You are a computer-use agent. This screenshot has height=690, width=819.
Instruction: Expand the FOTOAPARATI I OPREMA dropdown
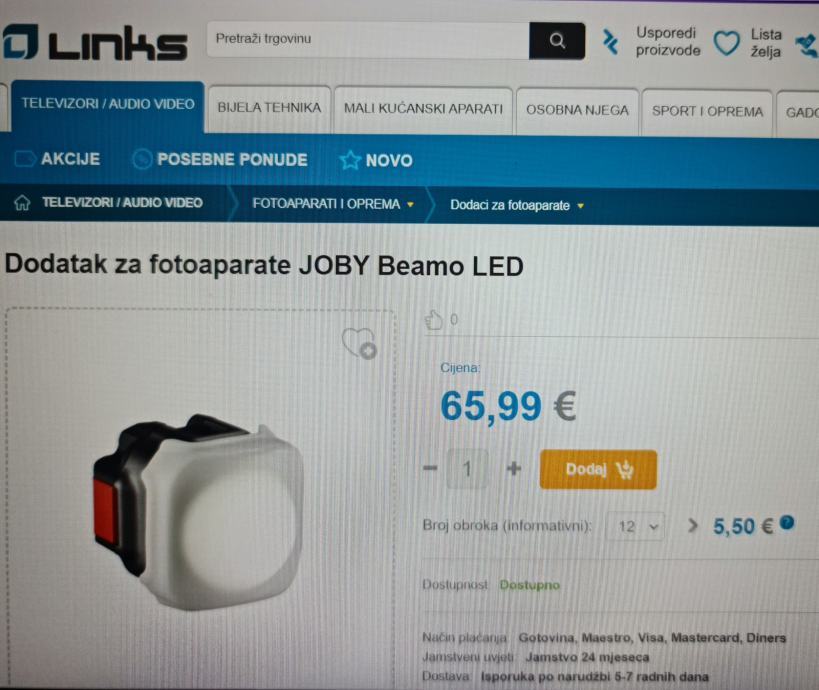pyautogui.click(x=411, y=204)
